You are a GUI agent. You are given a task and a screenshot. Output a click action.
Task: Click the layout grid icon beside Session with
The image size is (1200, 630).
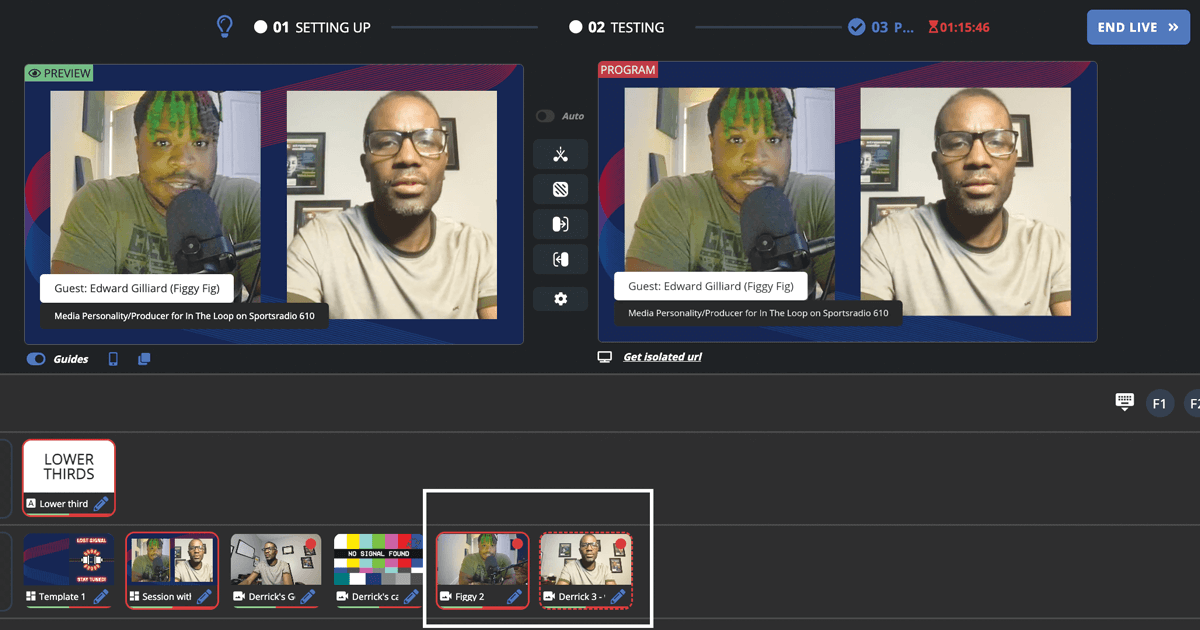(x=135, y=597)
